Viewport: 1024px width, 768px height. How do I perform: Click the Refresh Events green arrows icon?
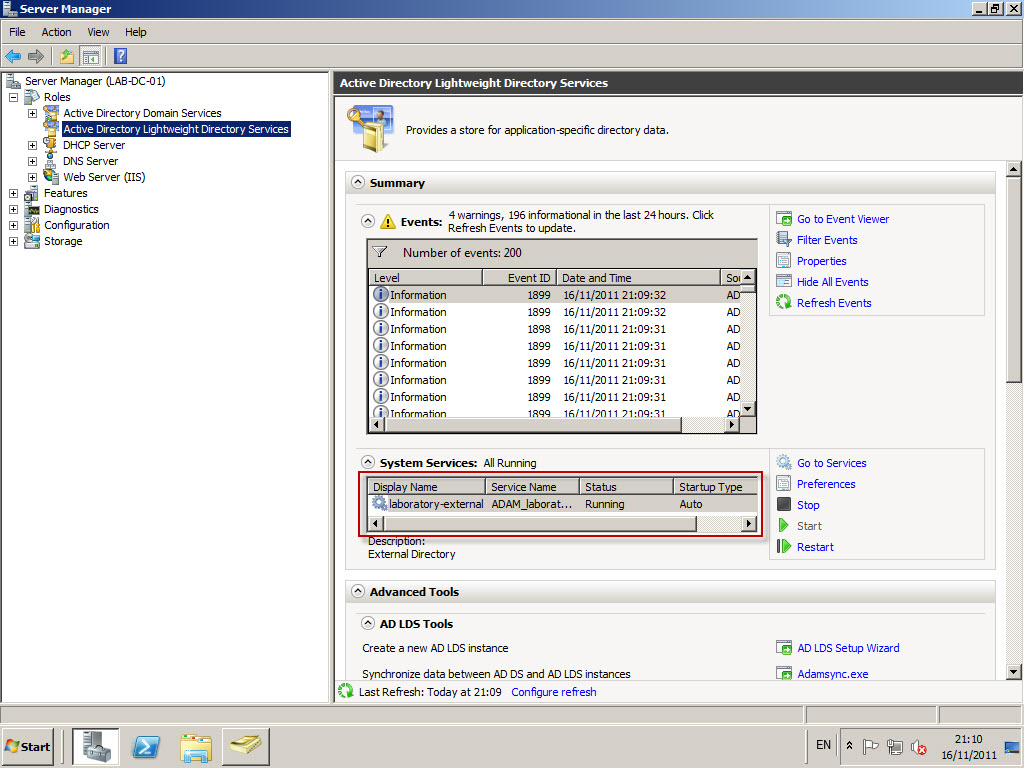click(x=784, y=302)
